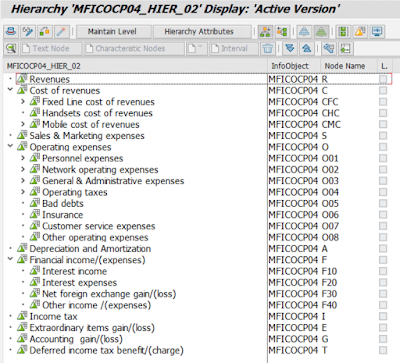This screenshot has height=363, width=400.
Task: Click the warning triangle icon in toolbar
Action: [x=360, y=32]
